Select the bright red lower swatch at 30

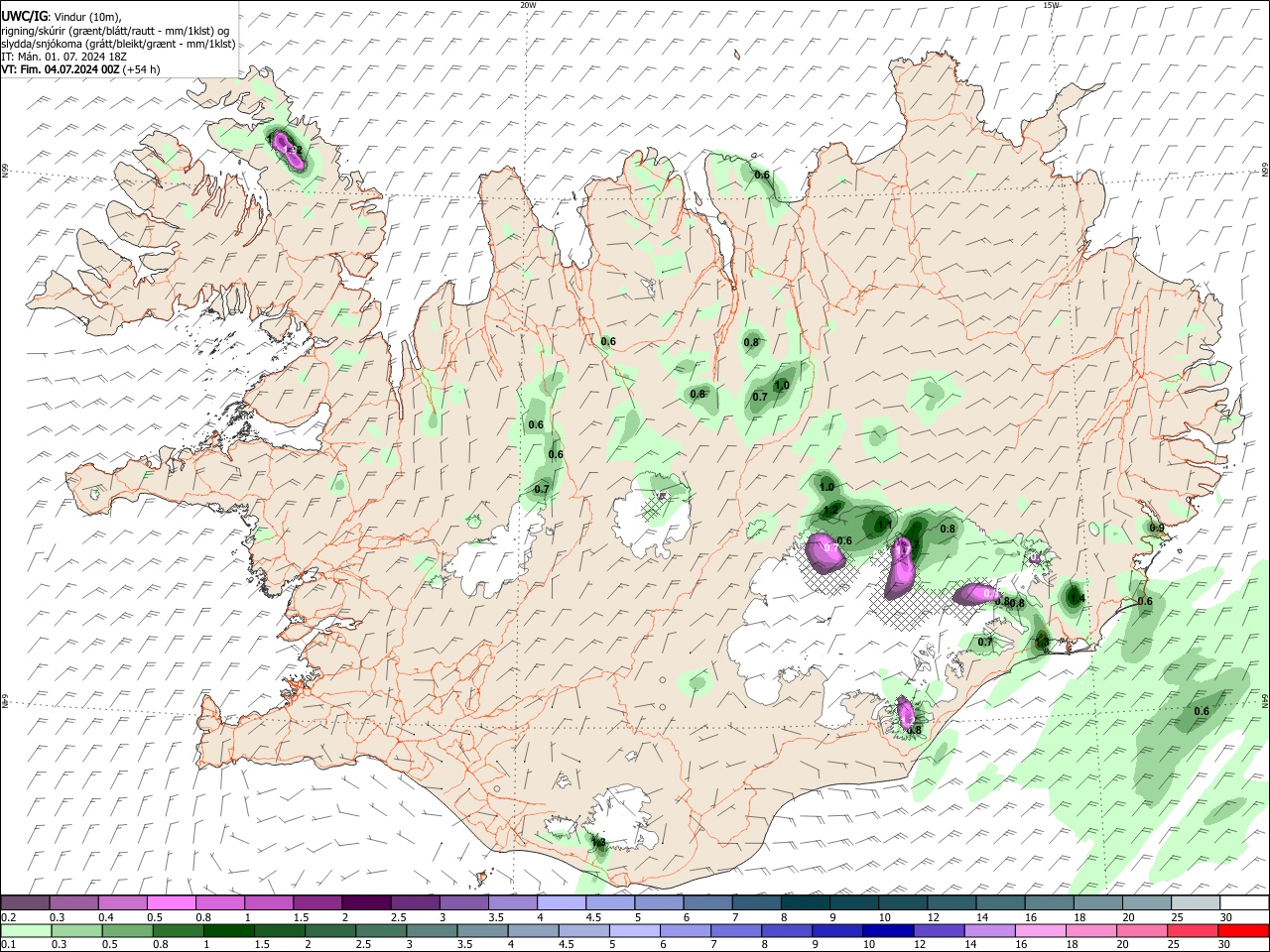tap(1243, 930)
